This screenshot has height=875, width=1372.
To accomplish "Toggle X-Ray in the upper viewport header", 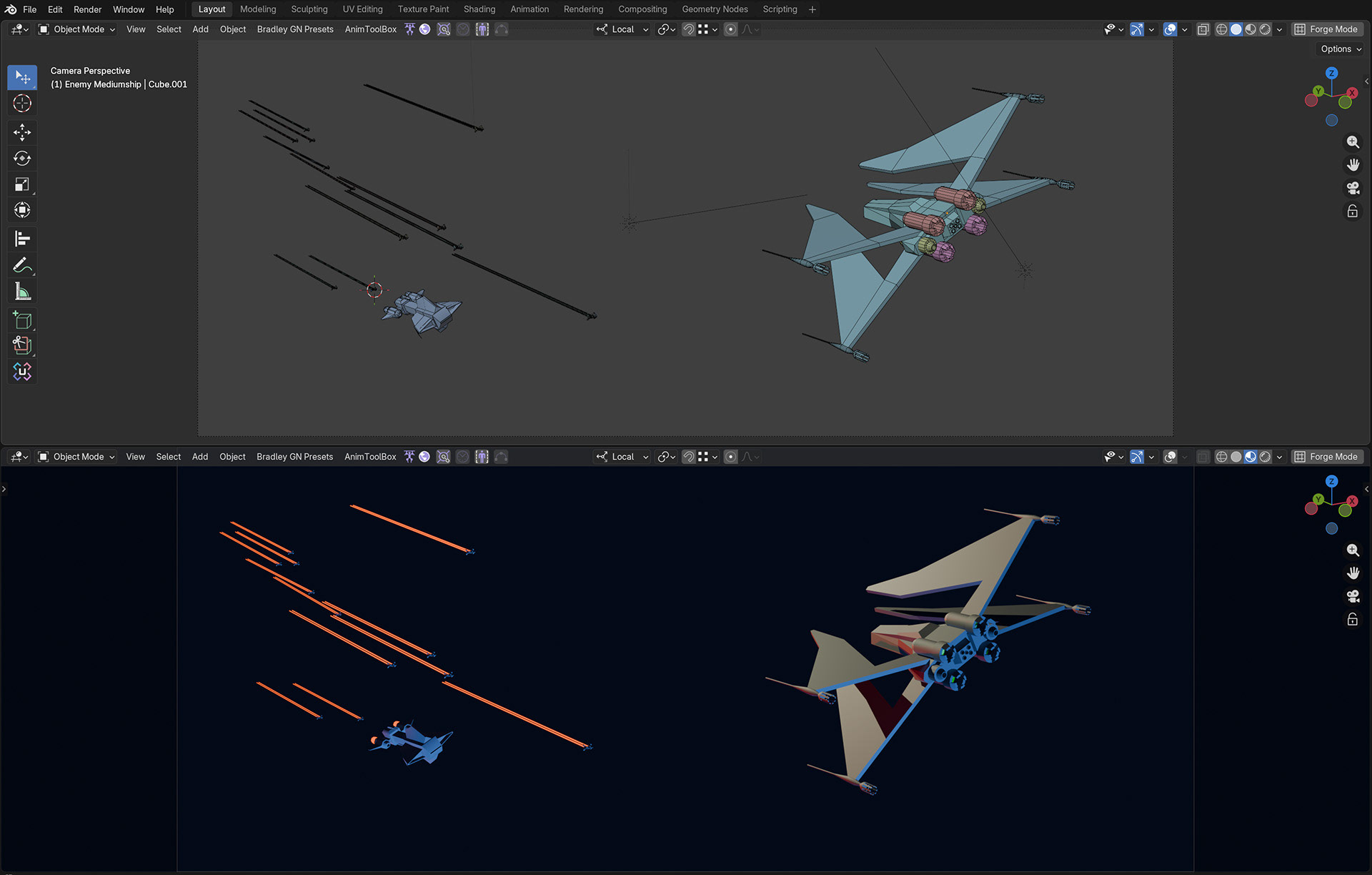I will (1203, 29).
